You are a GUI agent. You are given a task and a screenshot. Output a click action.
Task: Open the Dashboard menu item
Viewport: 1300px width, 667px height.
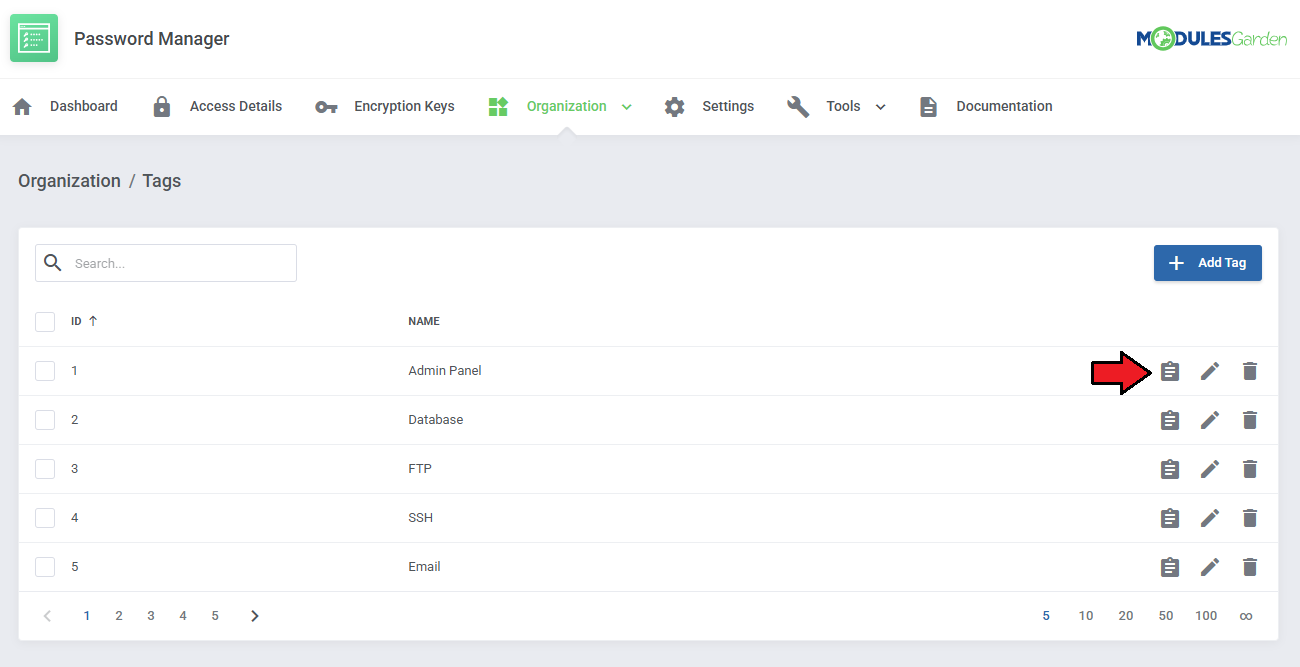pos(84,106)
